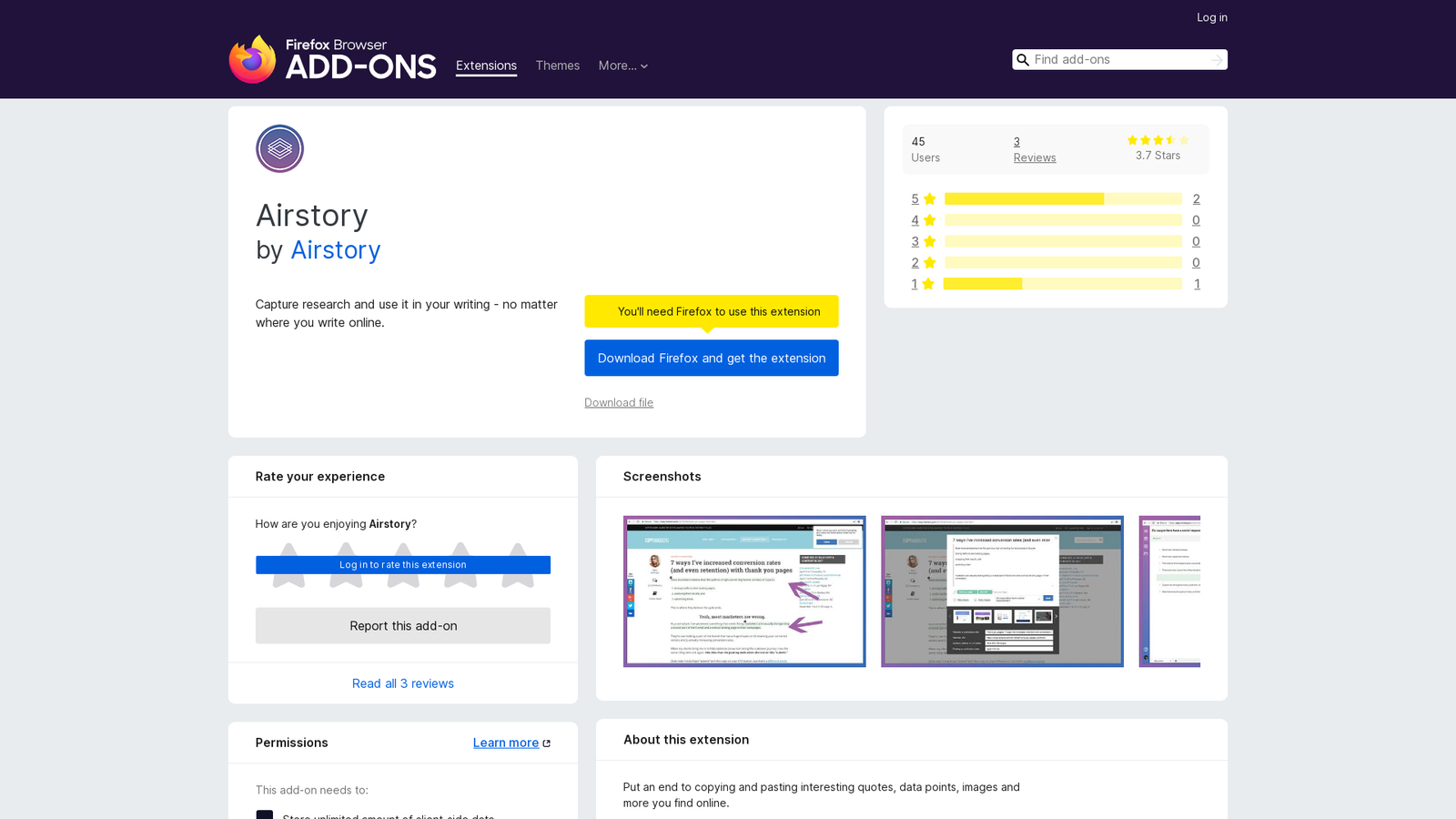Focus the Find add-ons search field
The height and width of the screenshot is (819, 1456).
[x=1119, y=60]
